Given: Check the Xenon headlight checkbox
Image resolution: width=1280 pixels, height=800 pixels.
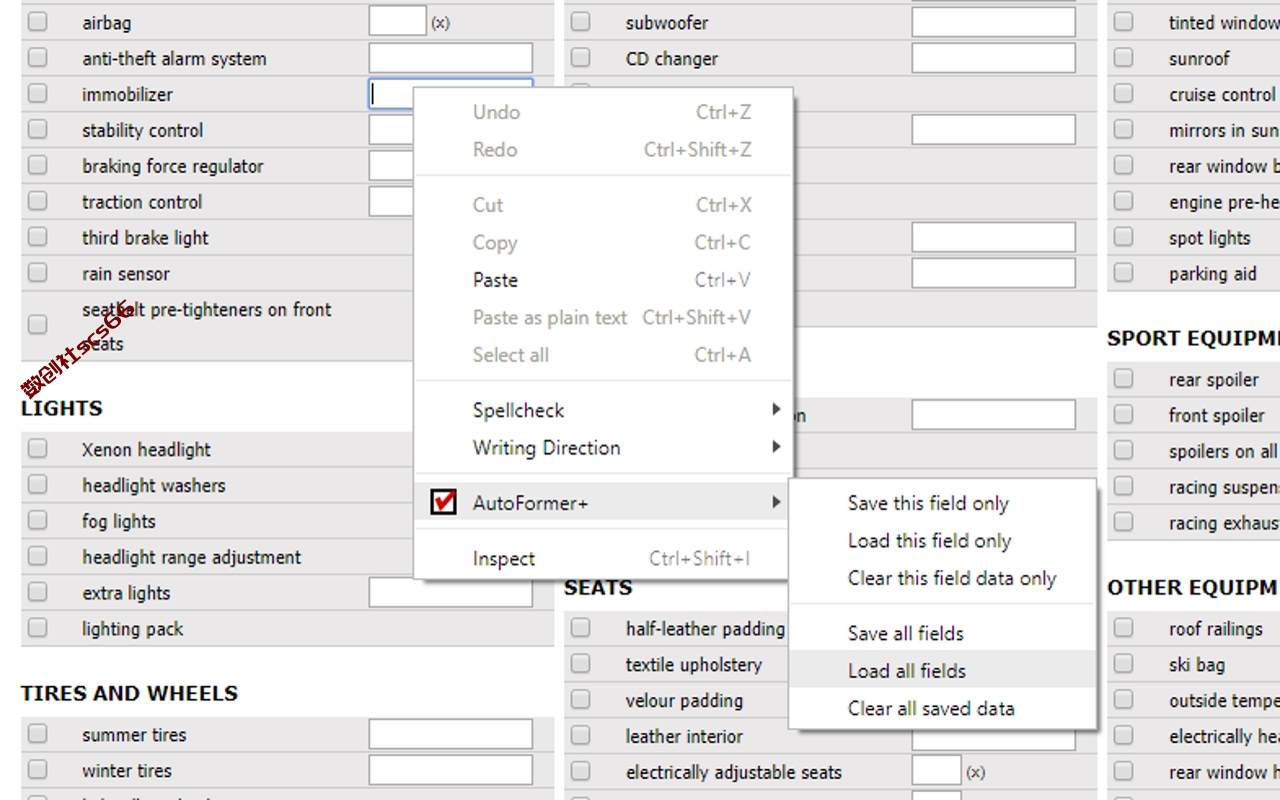Looking at the screenshot, I should point(37,448).
